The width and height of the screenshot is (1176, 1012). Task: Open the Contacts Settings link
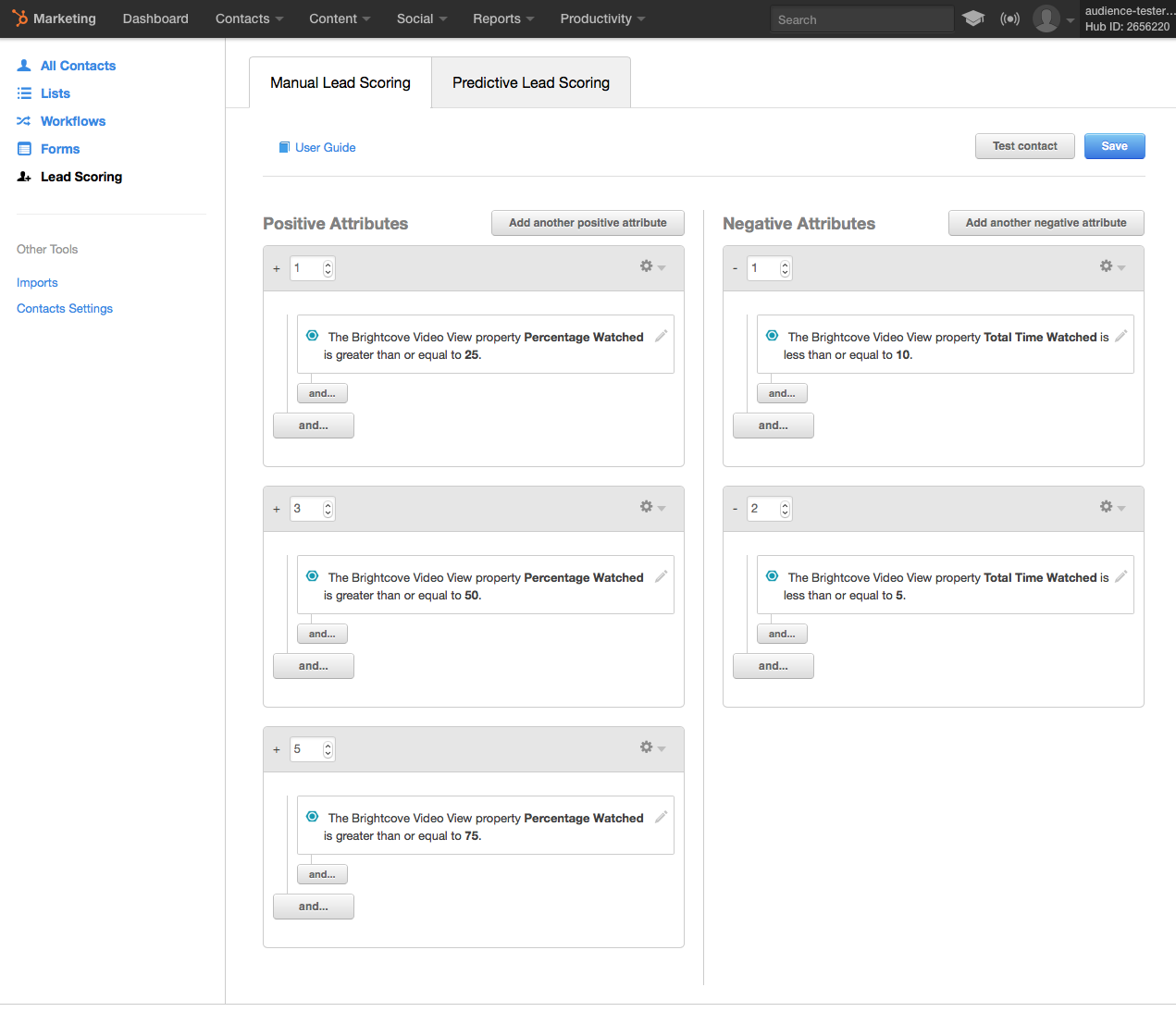[x=65, y=308]
